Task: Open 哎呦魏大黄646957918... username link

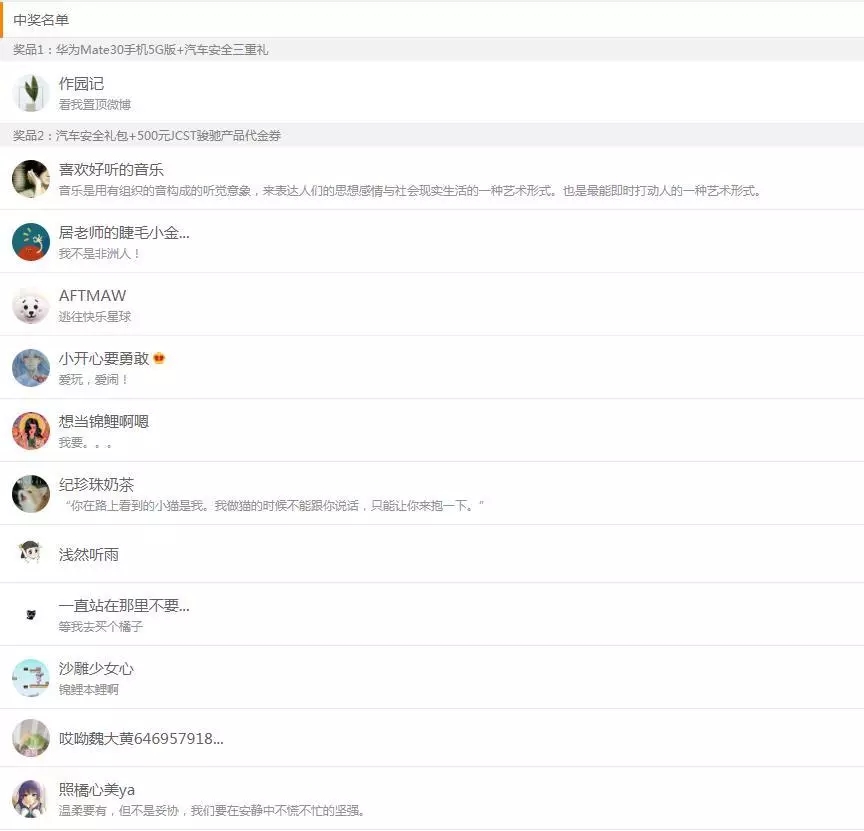Action: click(x=141, y=738)
